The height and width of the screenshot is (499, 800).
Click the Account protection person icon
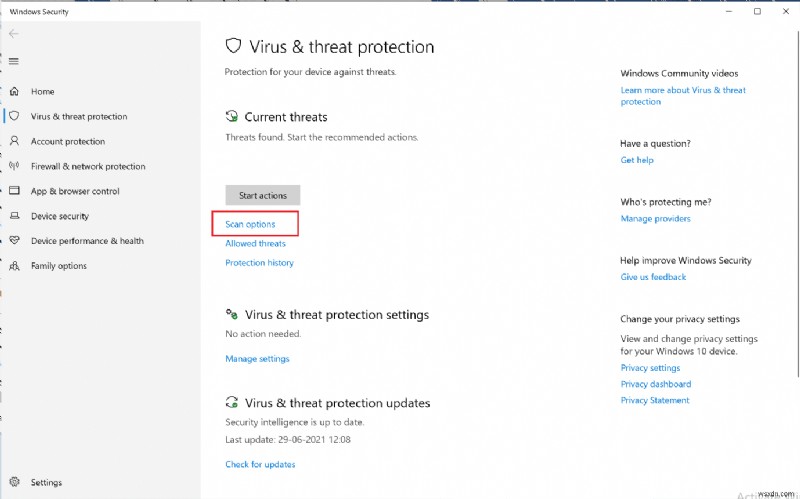coord(14,141)
